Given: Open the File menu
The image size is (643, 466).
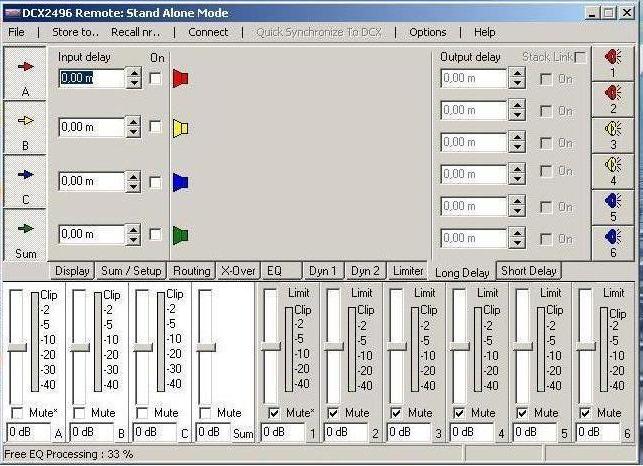Looking at the screenshot, I should point(16,32).
